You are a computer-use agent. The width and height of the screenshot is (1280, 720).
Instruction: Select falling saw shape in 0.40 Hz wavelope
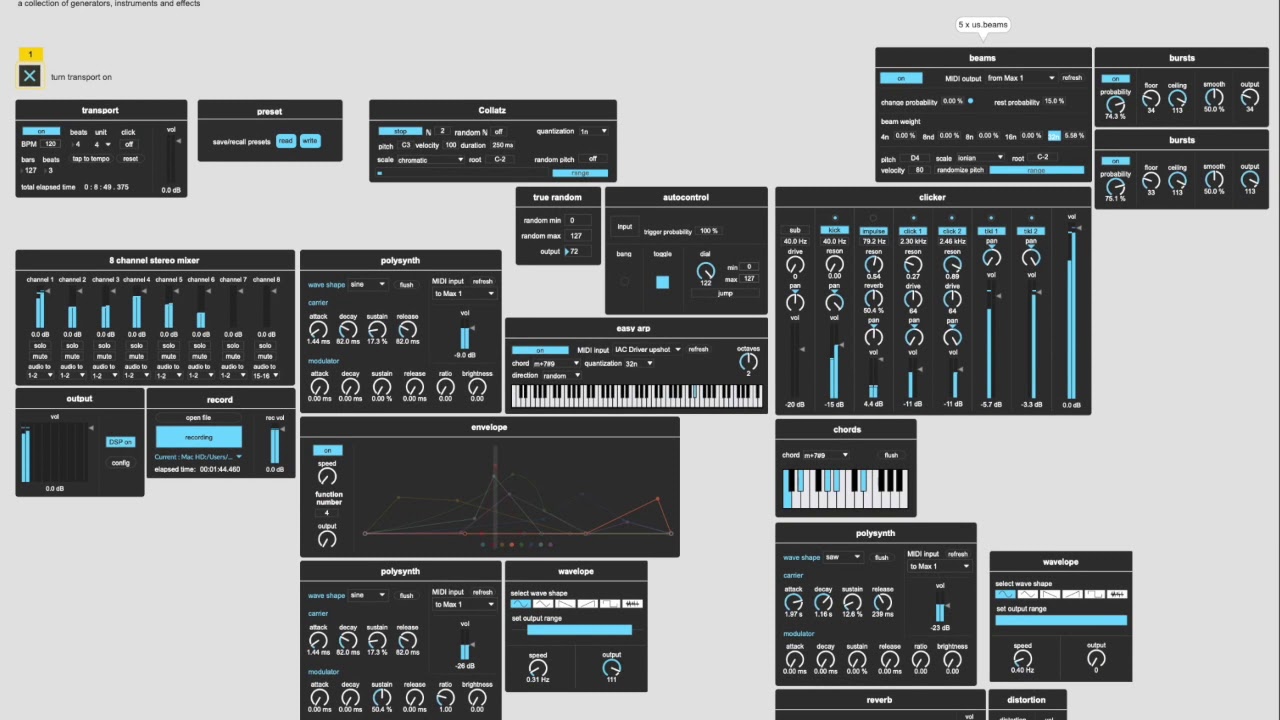click(x=1050, y=594)
